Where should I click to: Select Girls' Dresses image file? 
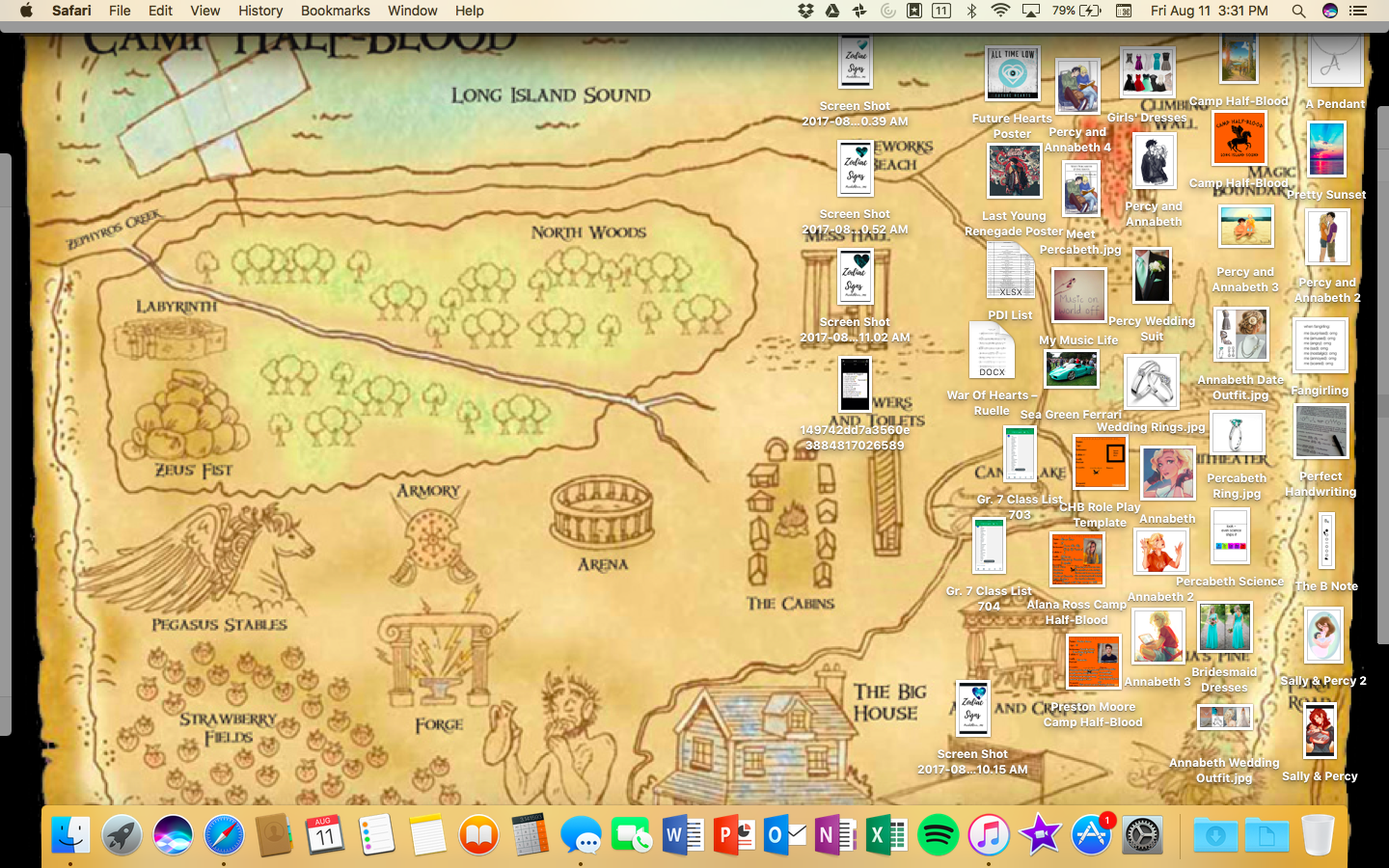(1147, 73)
